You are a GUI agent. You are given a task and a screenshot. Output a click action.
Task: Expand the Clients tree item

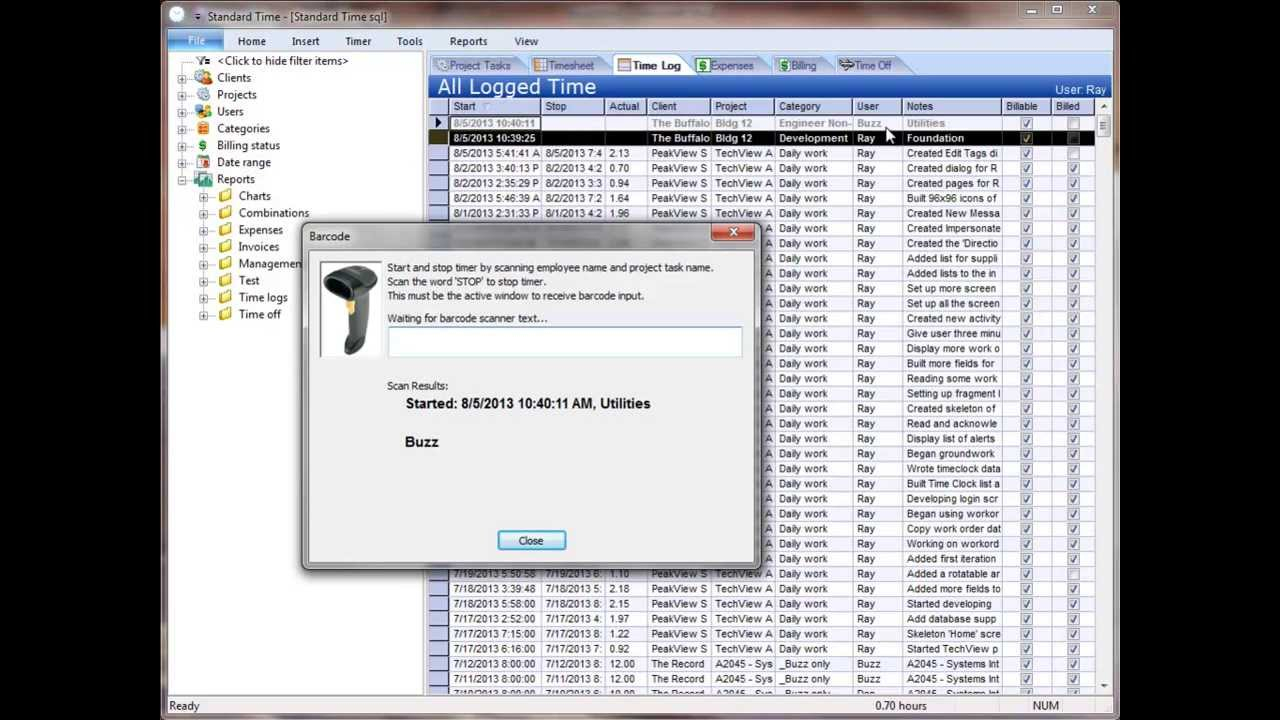tap(181, 78)
